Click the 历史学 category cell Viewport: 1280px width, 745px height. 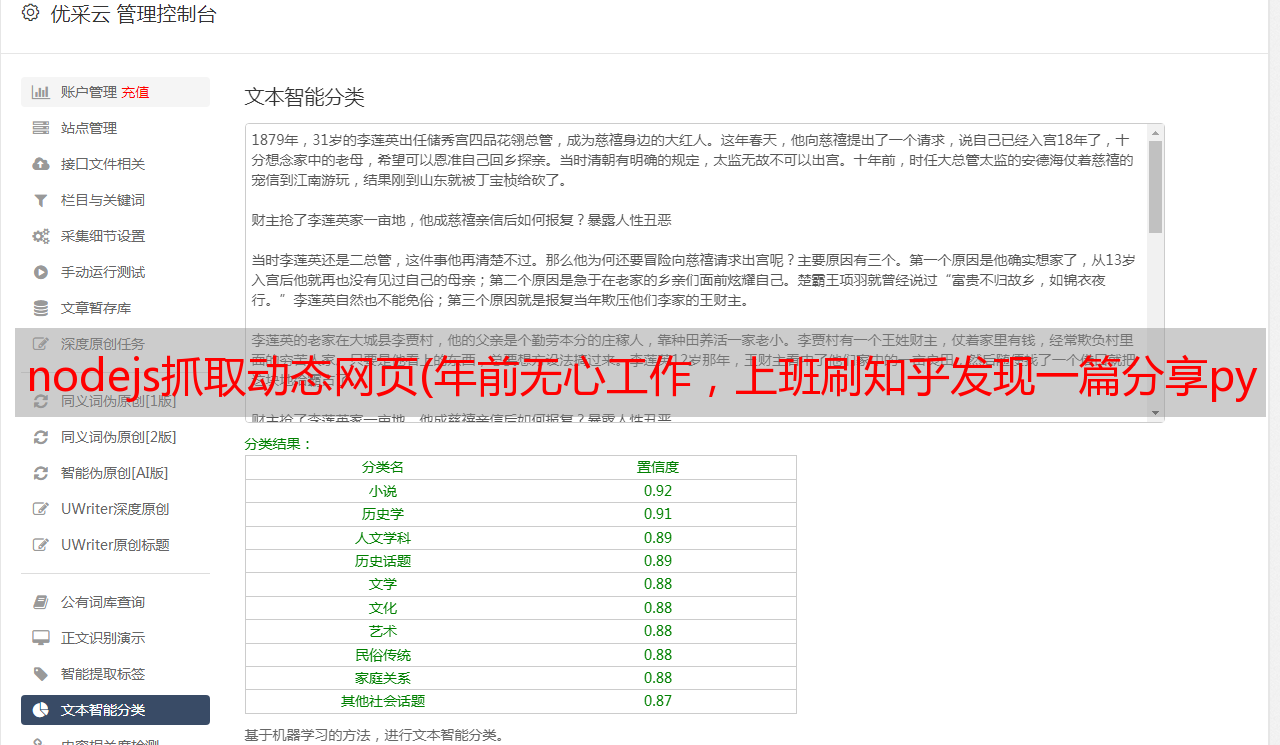click(383, 514)
